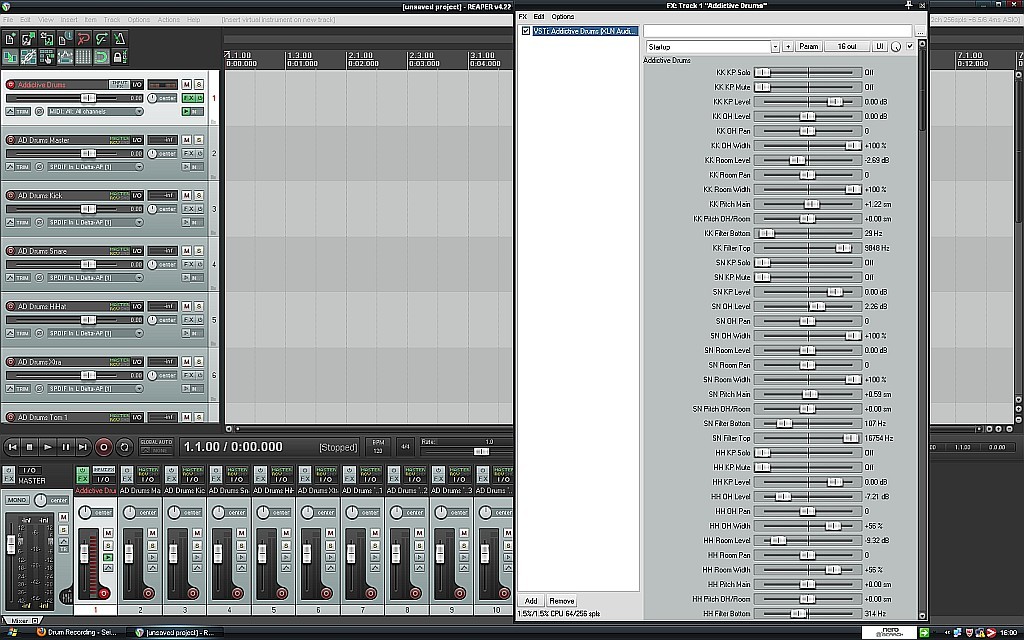Open Project Settings toolbar icon

[x=65, y=39]
